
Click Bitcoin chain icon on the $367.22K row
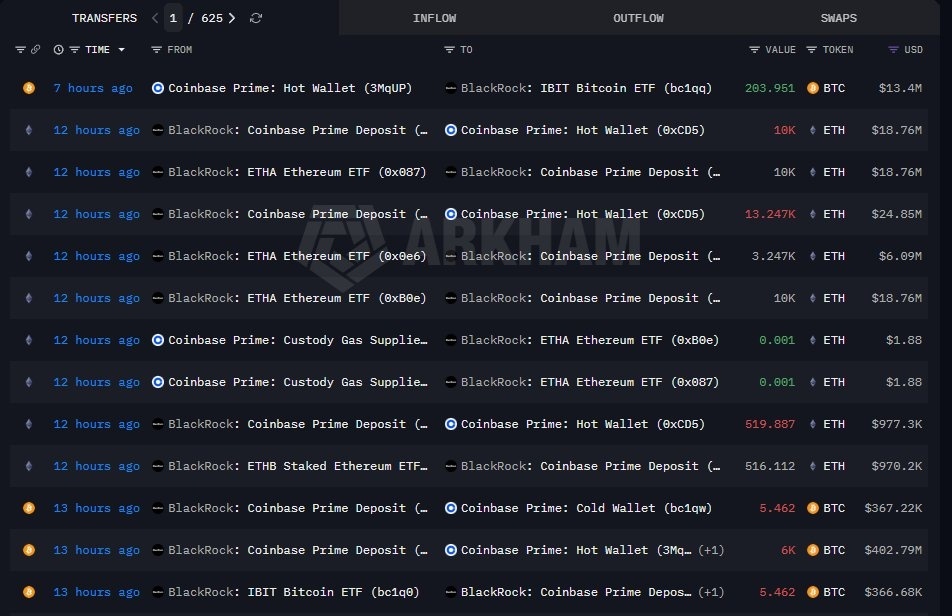click(29, 508)
